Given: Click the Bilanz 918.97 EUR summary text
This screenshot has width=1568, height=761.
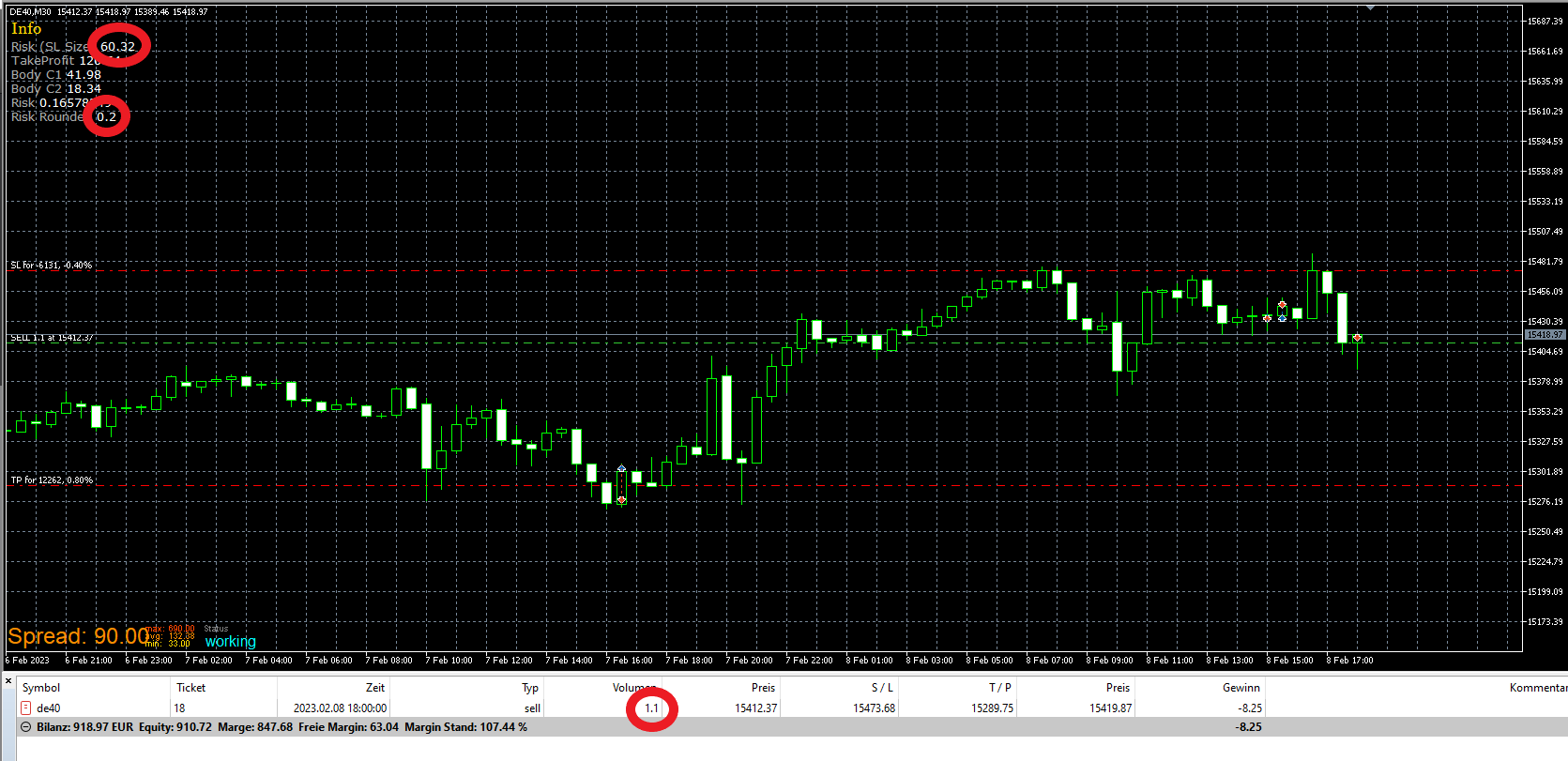Looking at the screenshot, I should point(85,727).
